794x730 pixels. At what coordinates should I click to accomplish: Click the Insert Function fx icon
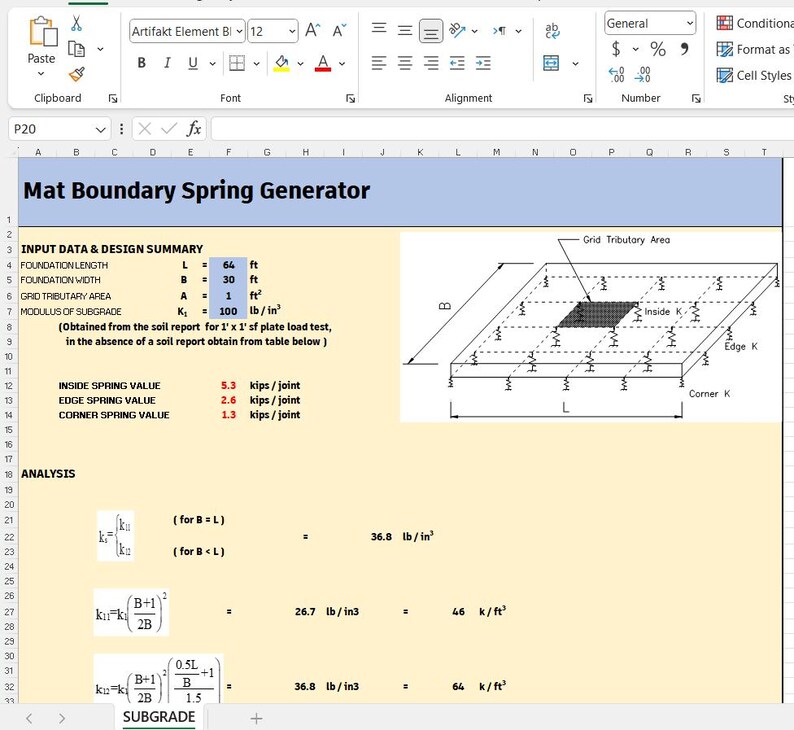[x=193, y=129]
